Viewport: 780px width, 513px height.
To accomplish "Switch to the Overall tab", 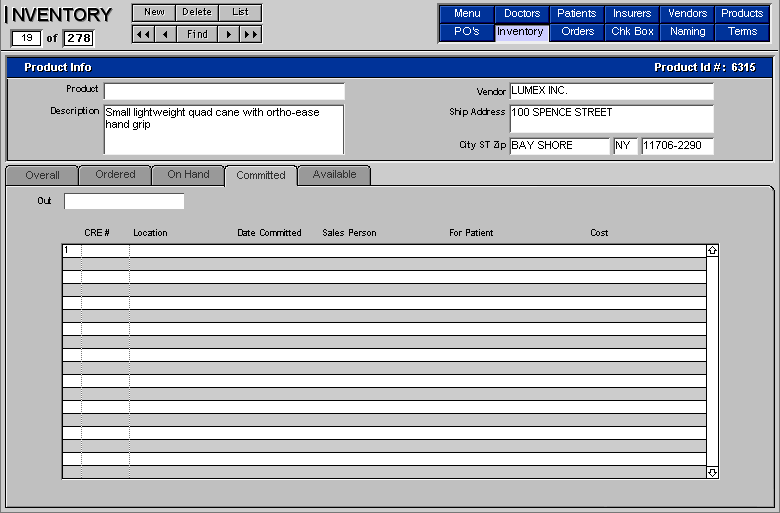I will pos(42,175).
